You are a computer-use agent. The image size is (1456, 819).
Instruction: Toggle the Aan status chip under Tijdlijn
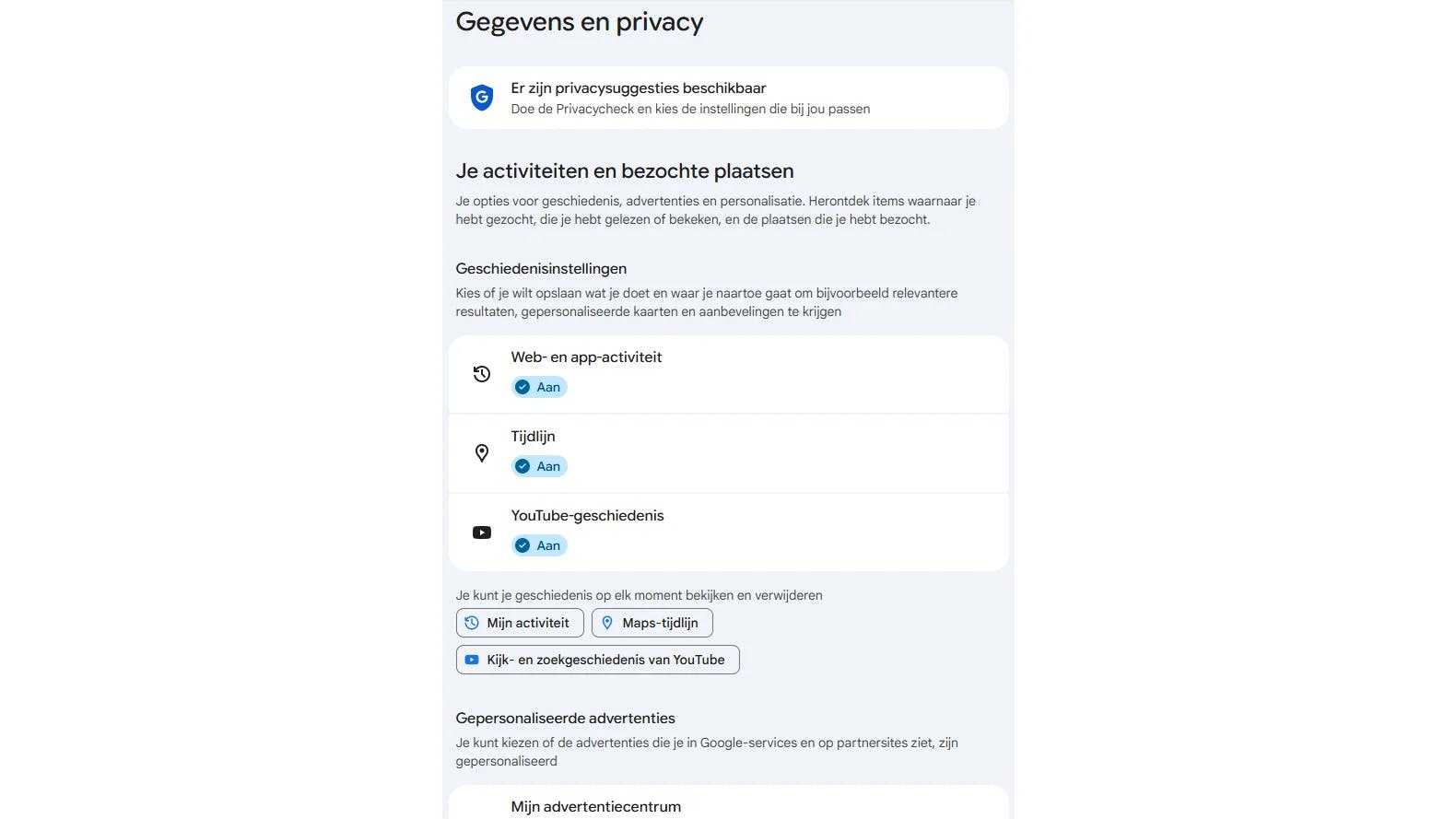(x=540, y=466)
